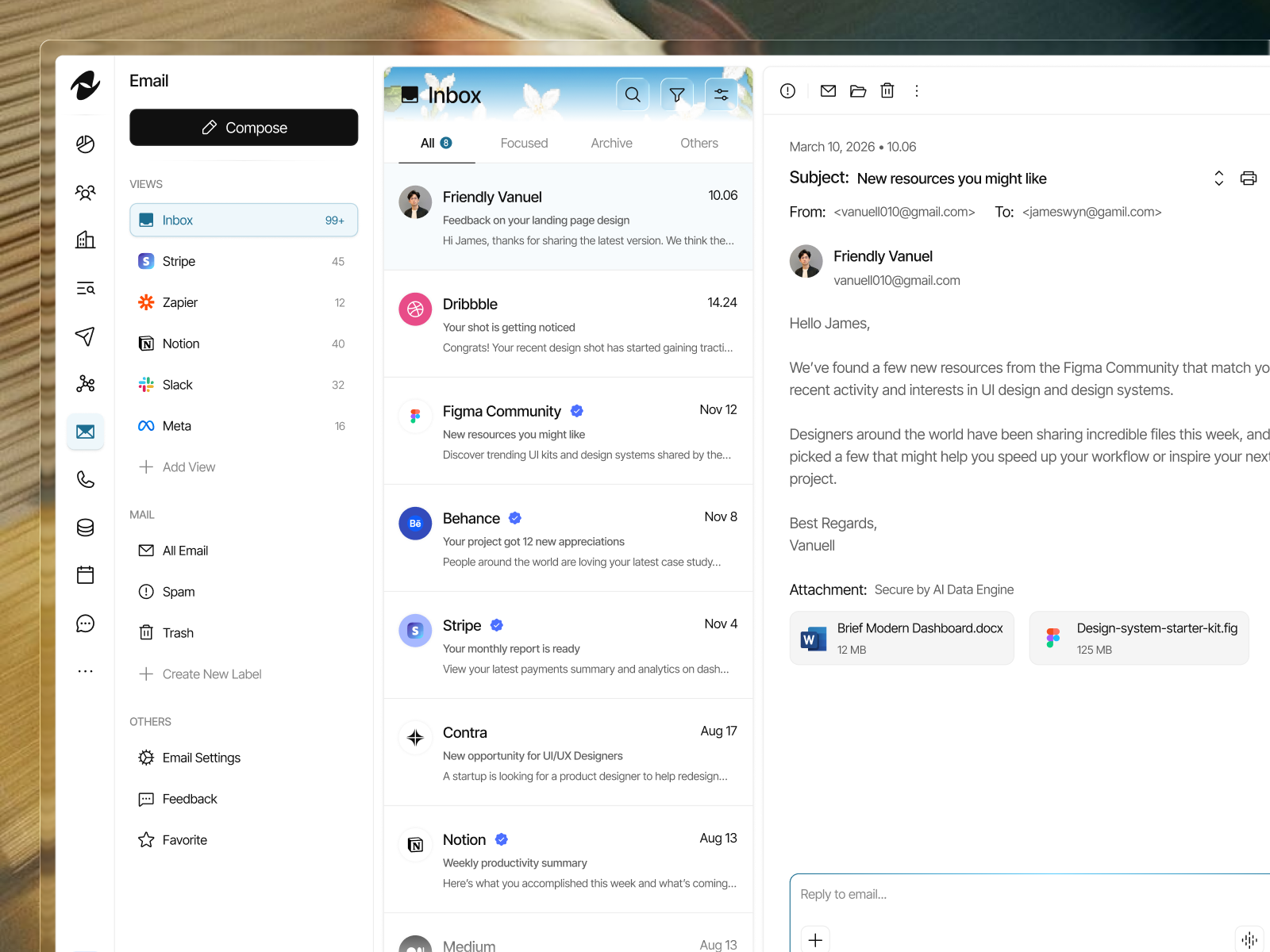Viewport: 1270px width, 952px height.
Task: Open the Notion weekly summary email
Action: [568, 859]
